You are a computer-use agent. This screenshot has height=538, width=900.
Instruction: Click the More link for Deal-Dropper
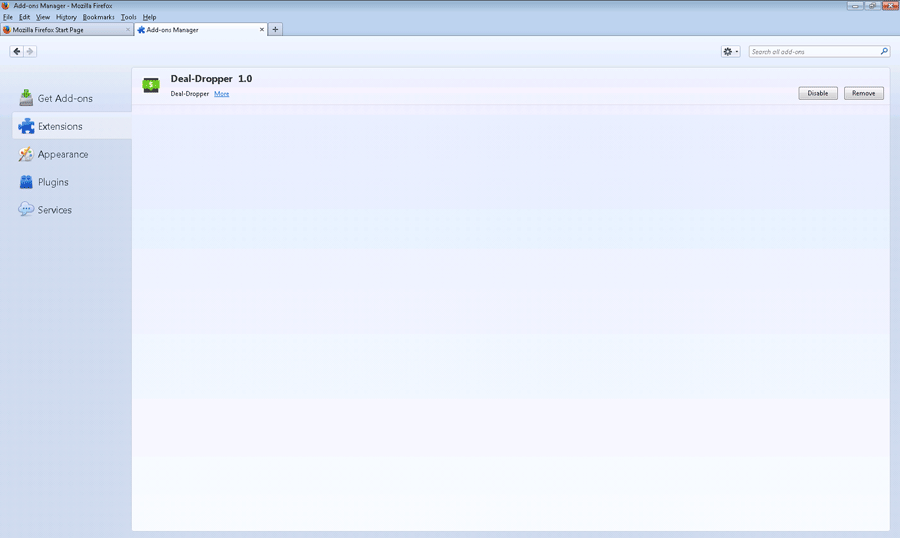[x=221, y=94]
